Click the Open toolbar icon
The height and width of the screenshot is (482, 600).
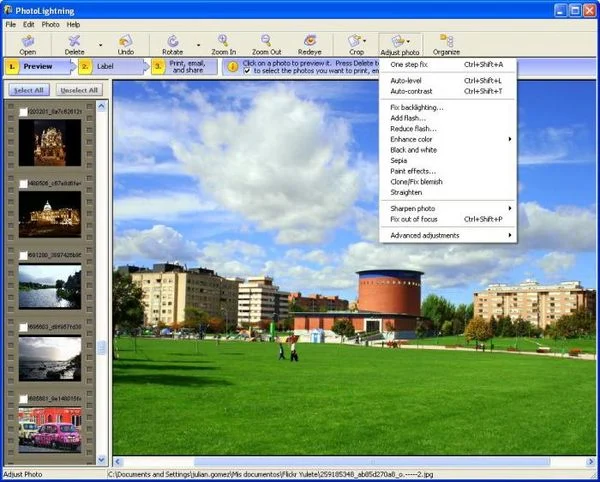(x=27, y=41)
